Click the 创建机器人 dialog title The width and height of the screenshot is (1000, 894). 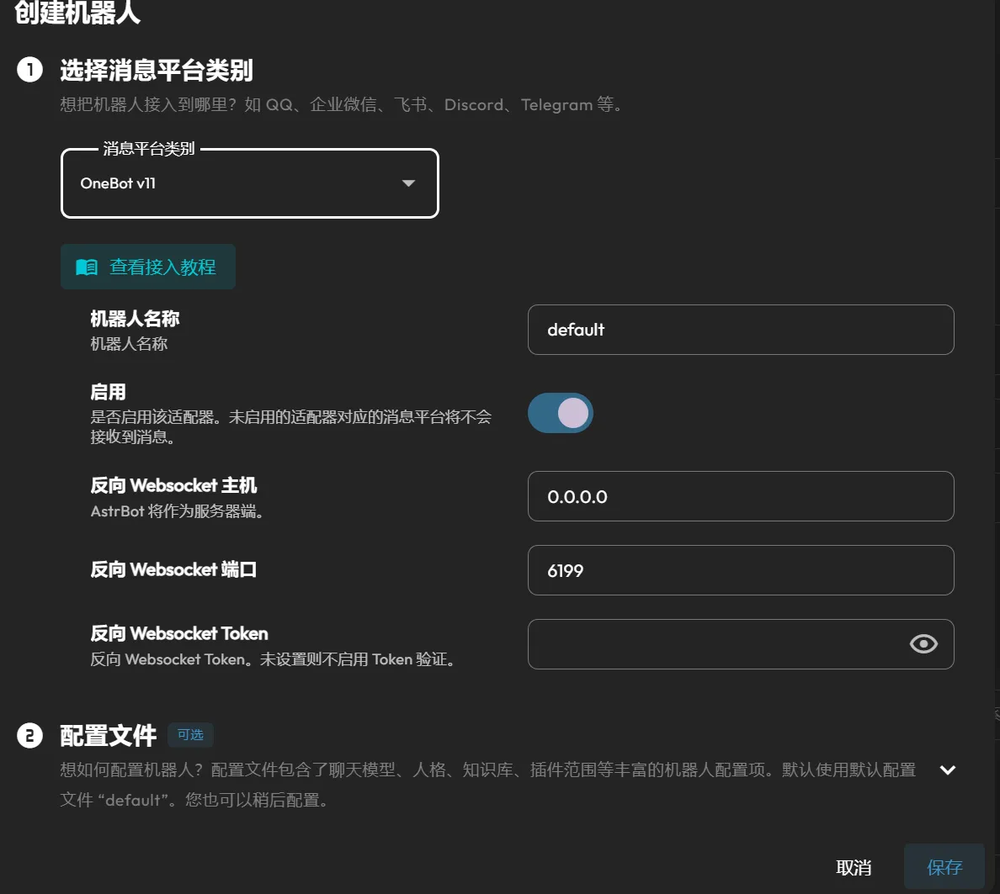(77, 12)
